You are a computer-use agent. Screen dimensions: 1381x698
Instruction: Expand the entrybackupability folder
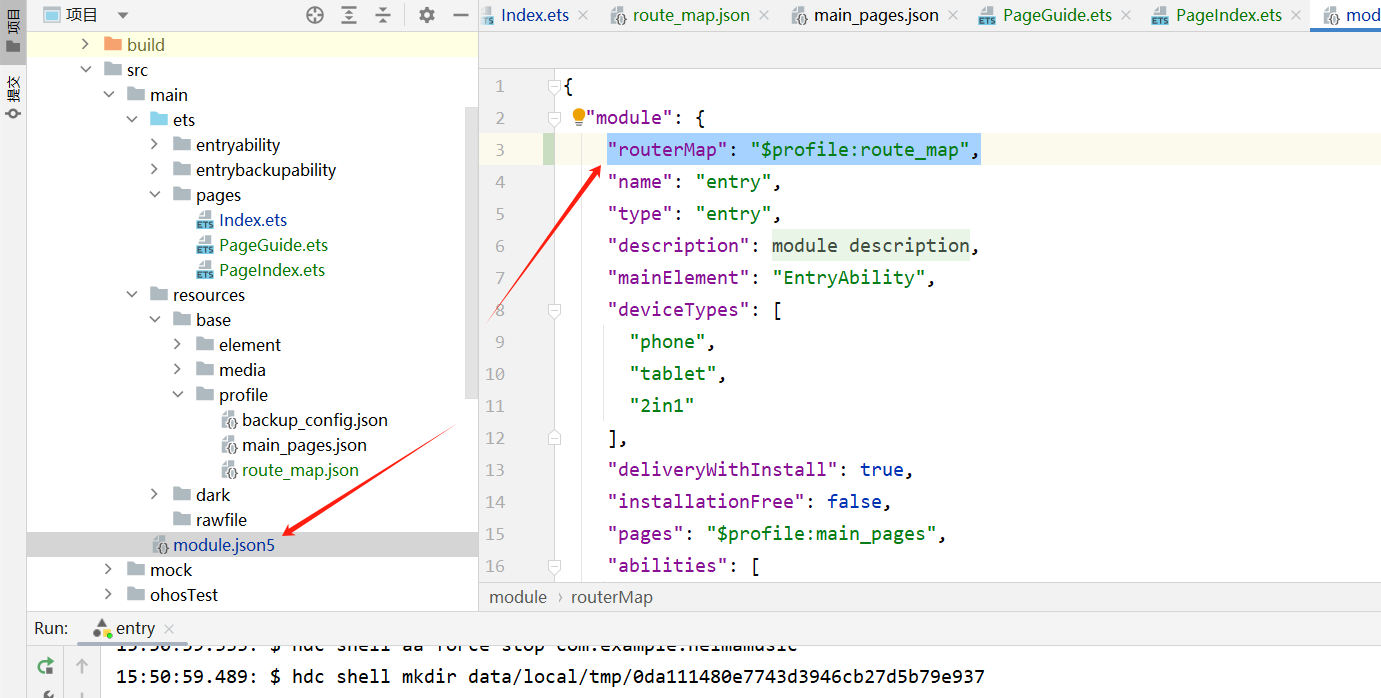tap(154, 170)
